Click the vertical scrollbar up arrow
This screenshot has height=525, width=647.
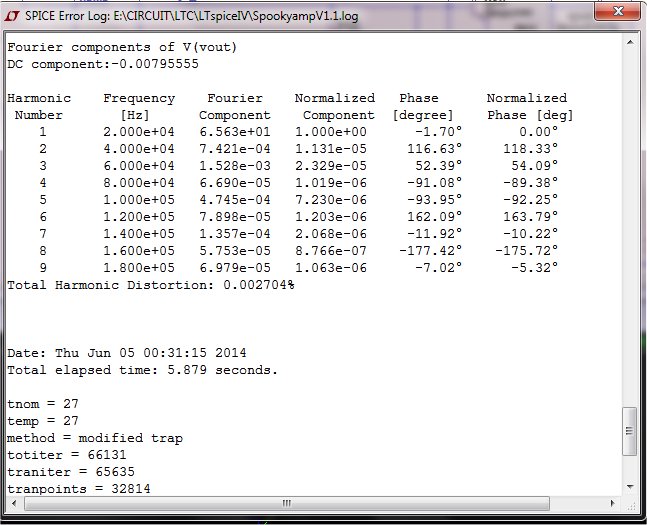coord(630,42)
